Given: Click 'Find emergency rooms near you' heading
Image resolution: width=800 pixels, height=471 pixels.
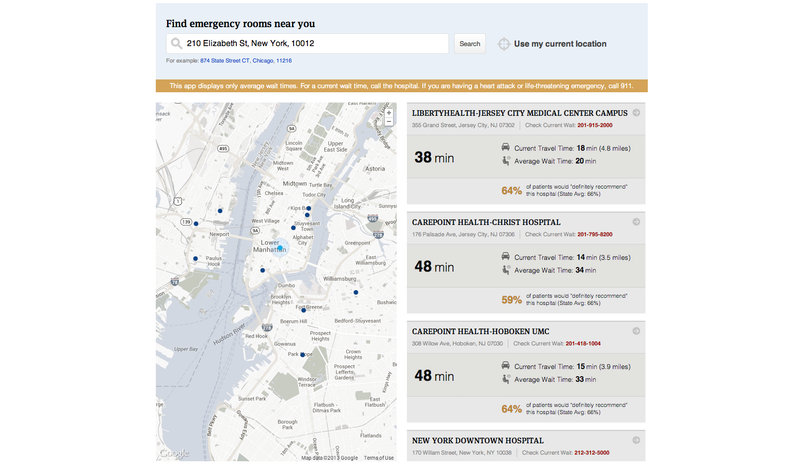Looking at the screenshot, I should point(240,23).
